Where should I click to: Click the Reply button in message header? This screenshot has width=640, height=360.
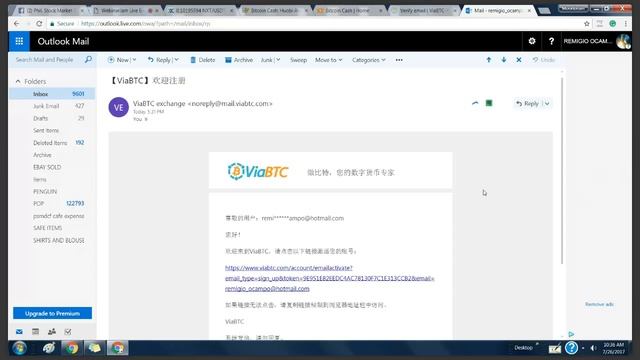527,104
